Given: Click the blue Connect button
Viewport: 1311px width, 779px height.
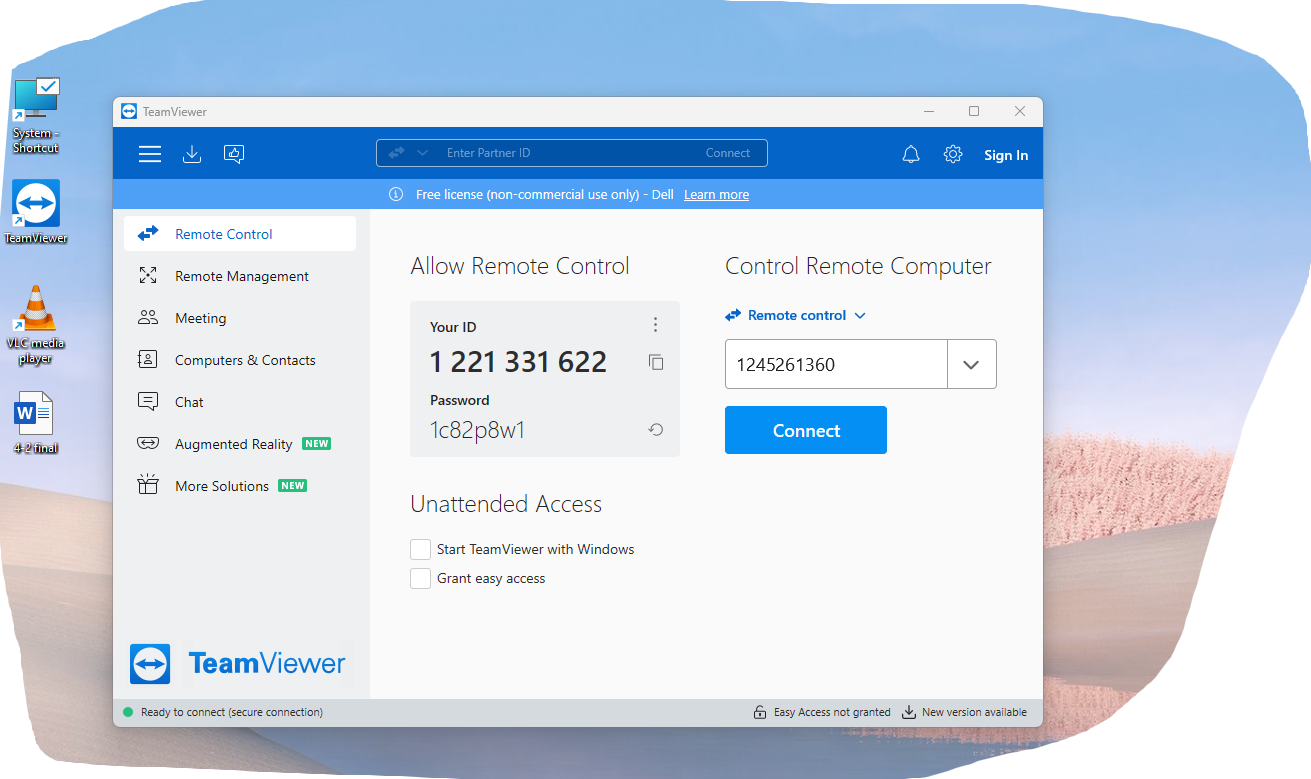Looking at the screenshot, I should coord(806,430).
